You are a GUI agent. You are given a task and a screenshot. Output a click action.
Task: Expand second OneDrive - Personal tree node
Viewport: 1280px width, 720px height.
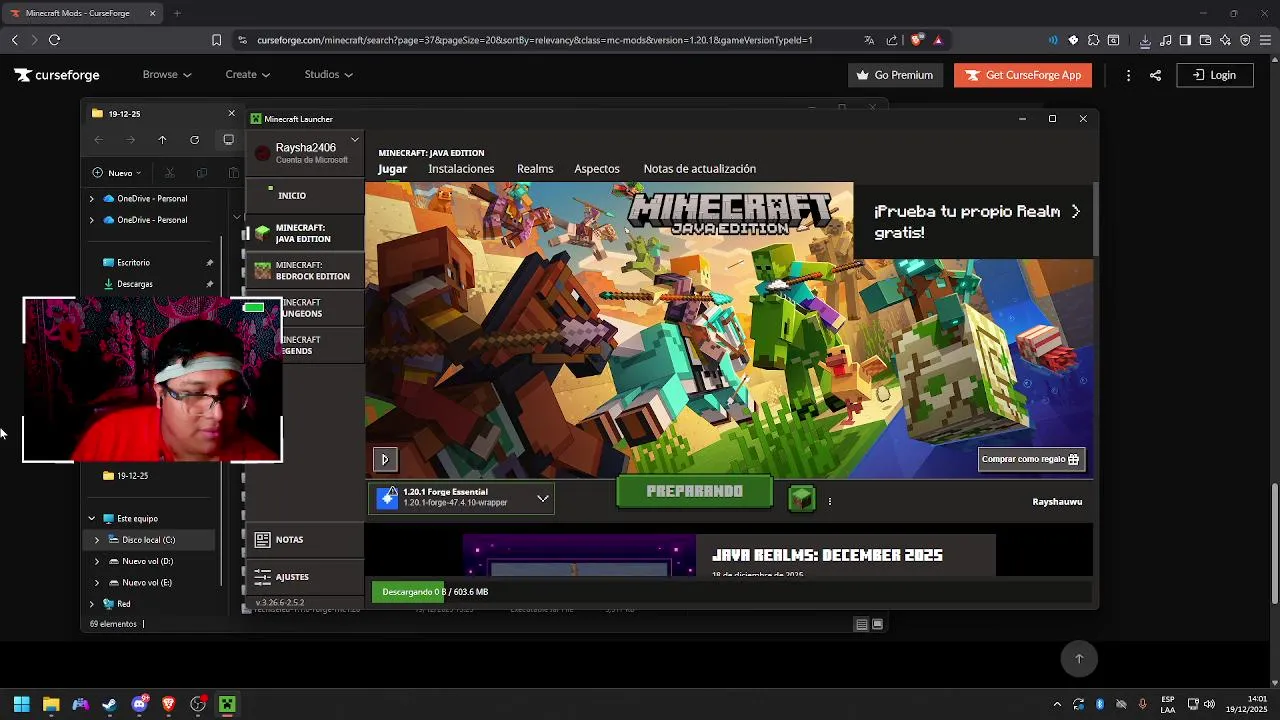click(x=91, y=220)
